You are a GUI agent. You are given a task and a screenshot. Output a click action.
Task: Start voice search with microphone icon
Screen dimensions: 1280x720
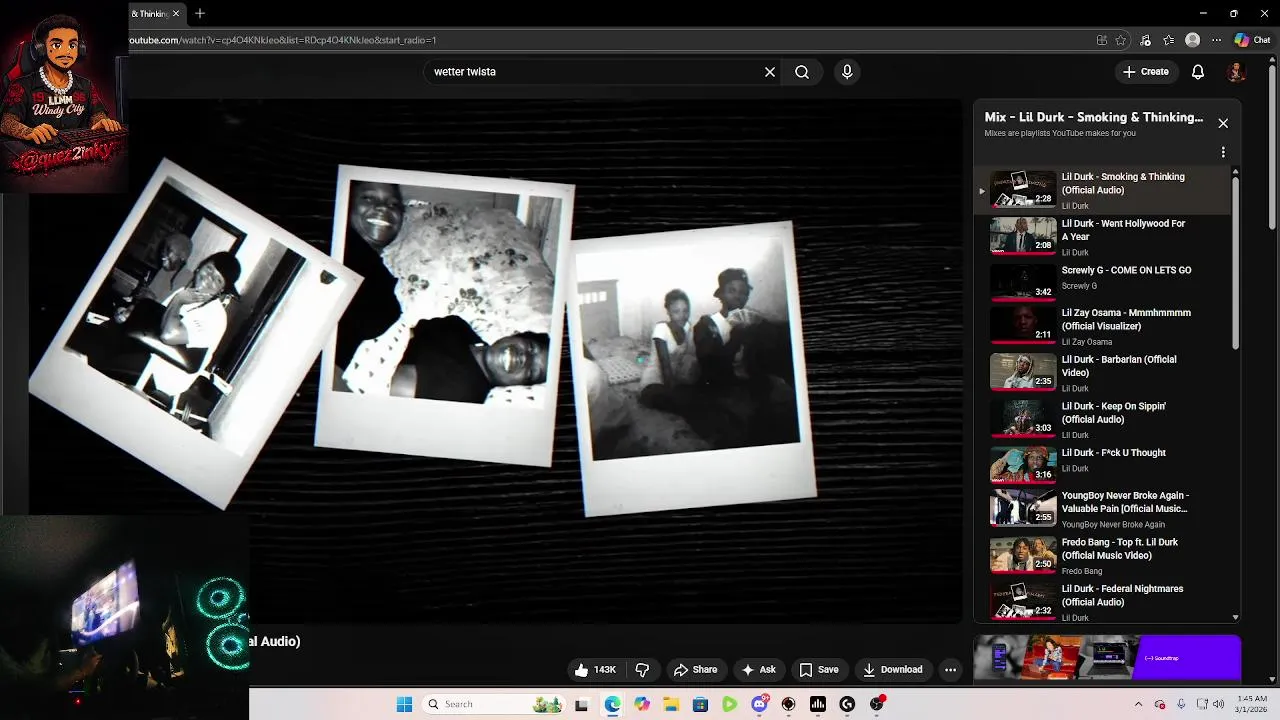(x=847, y=72)
